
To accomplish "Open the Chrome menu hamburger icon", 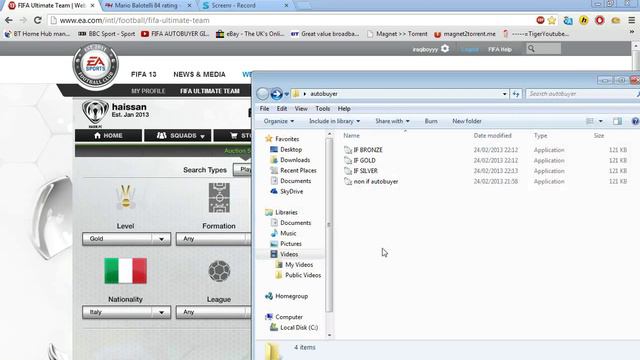I will 631,20.
